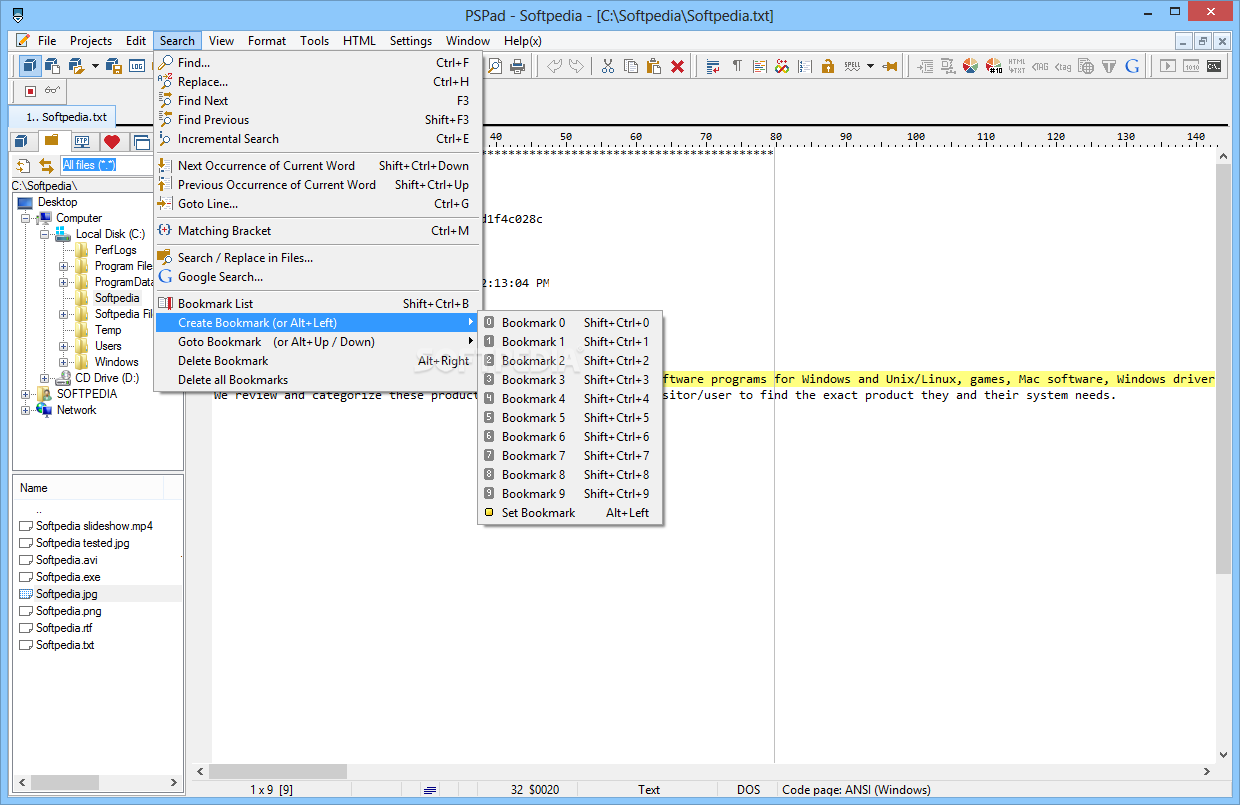The image size is (1240, 805).
Task: Select Softpedia.exe in file list
Action: click(x=68, y=577)
